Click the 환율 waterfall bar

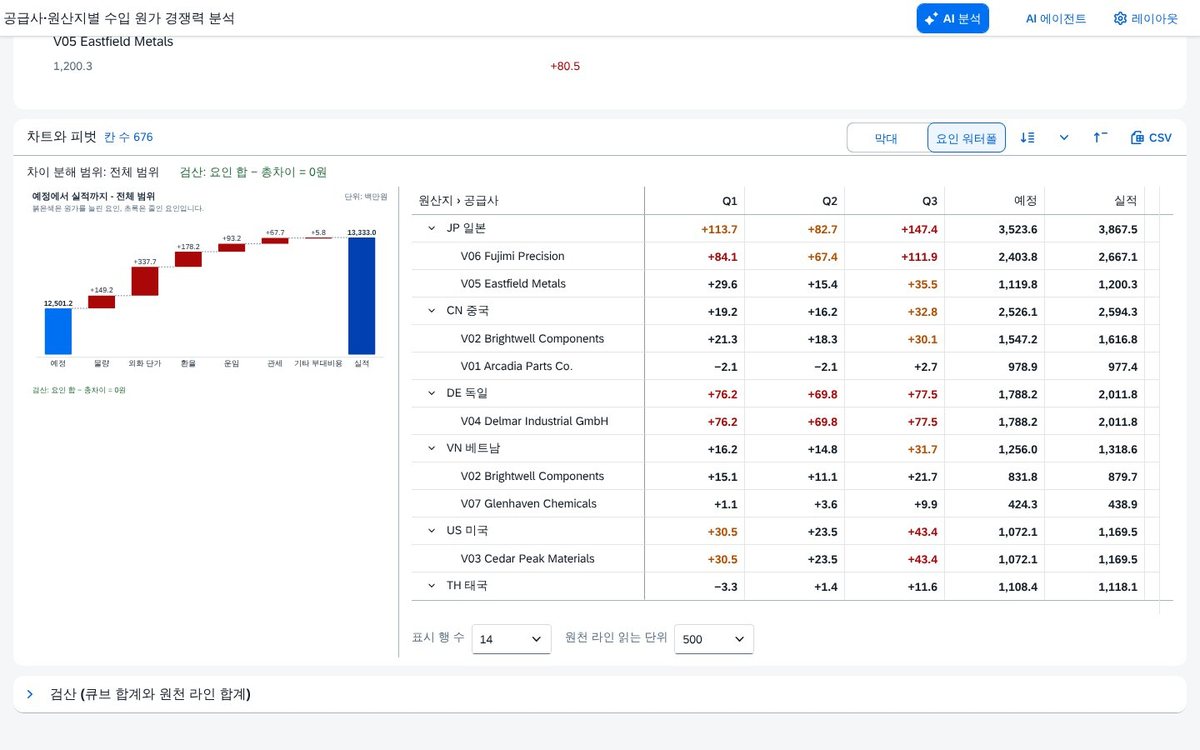coord(188,259)
